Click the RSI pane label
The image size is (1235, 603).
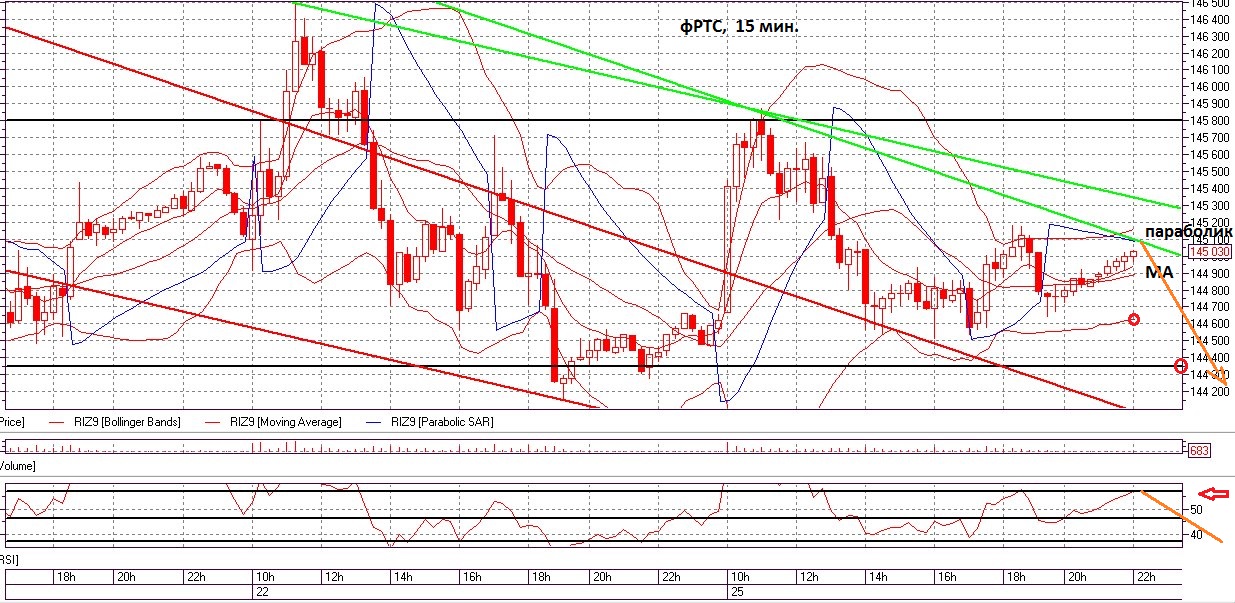point(9,561)
